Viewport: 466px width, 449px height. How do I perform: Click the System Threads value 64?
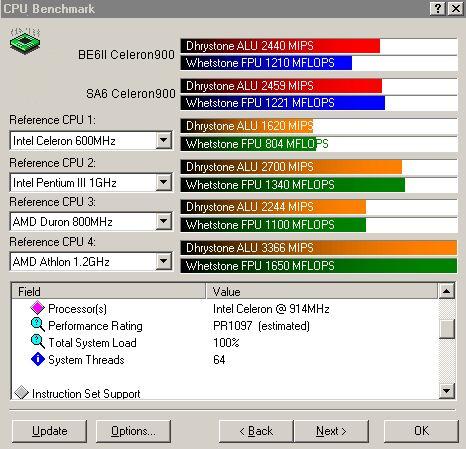[x=219, y=360]
